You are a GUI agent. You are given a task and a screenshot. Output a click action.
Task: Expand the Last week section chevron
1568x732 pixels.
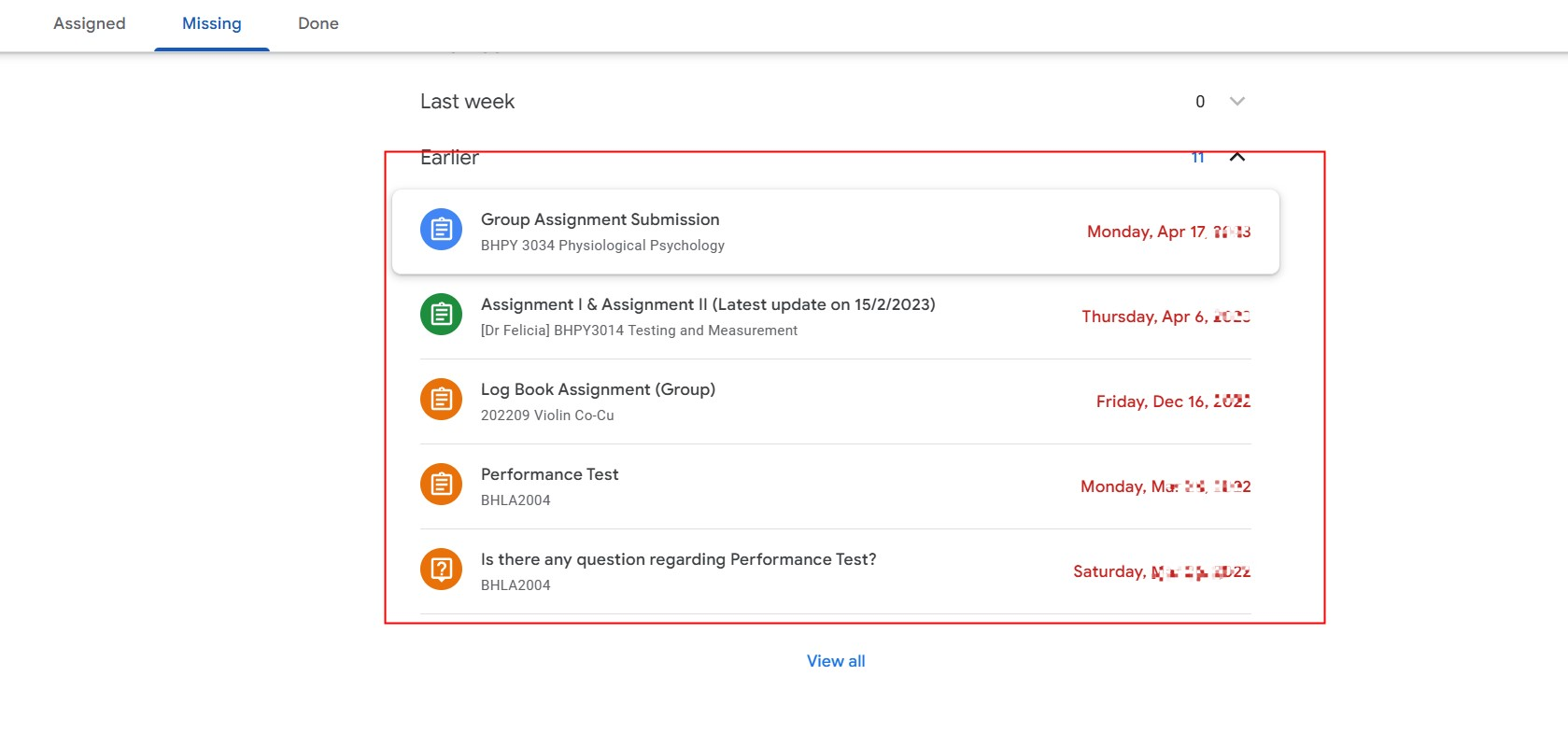click(1237, 101)
